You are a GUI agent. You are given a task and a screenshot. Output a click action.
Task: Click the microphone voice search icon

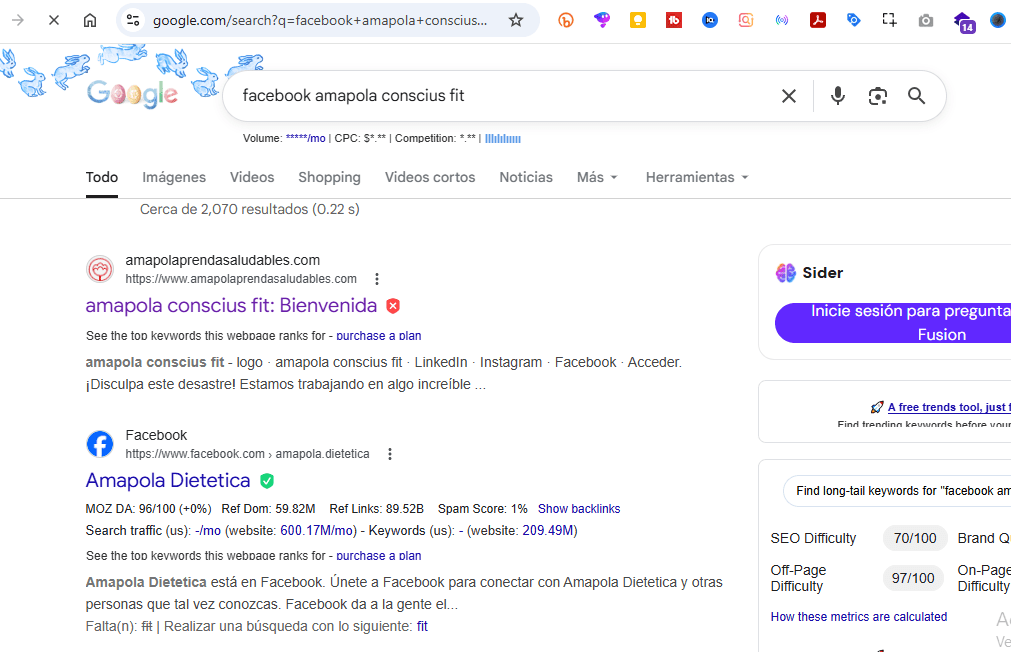838,96
